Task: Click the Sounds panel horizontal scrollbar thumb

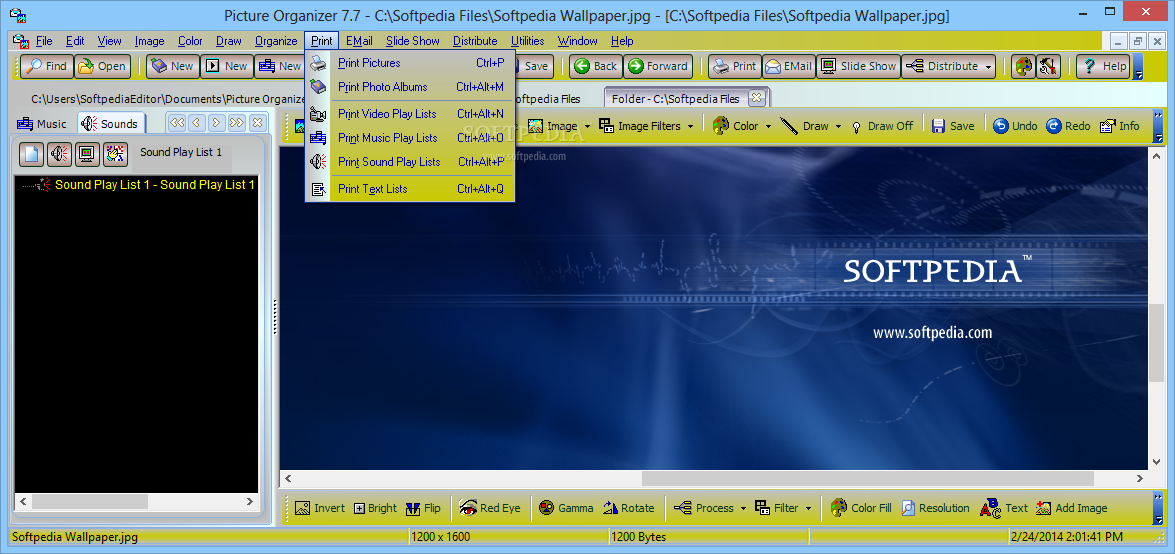Action: click(90, 502)
